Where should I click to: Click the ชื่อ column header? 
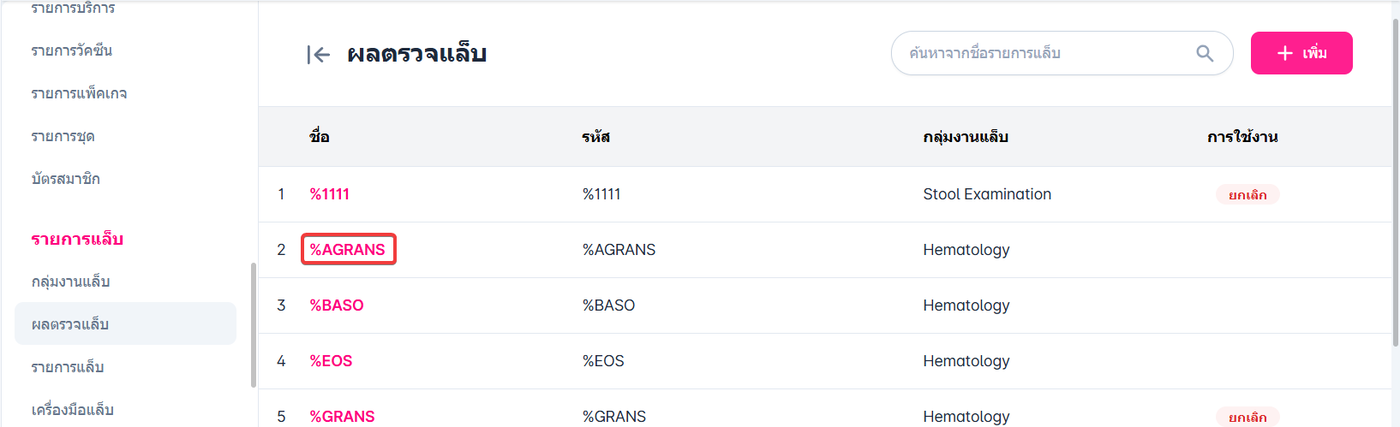(319, 137)
